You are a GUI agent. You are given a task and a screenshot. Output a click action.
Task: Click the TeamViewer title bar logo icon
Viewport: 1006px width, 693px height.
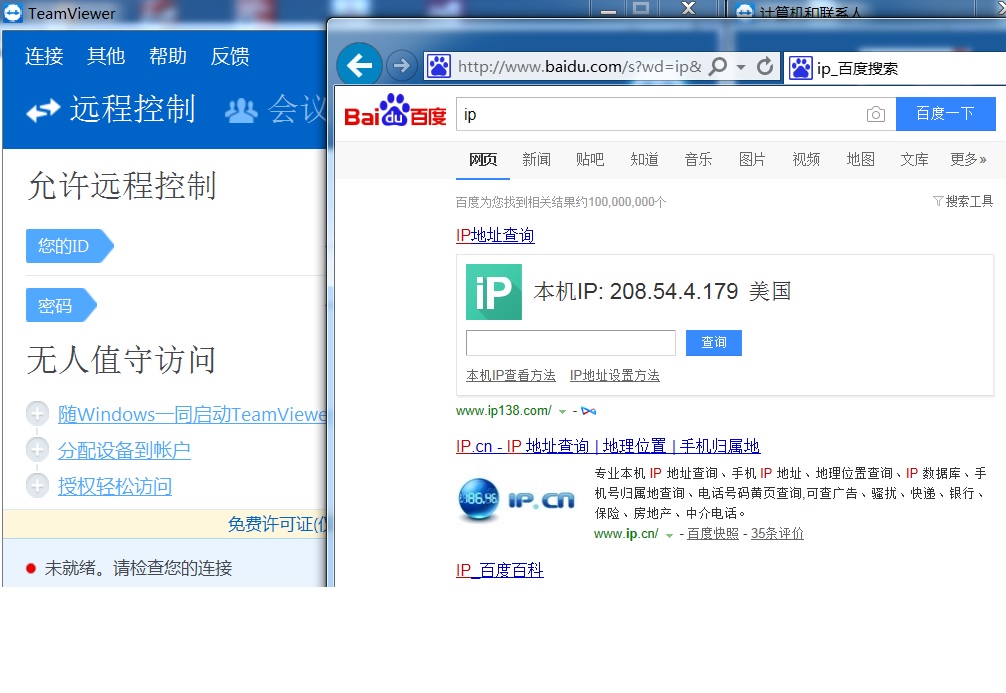point(13,13)
